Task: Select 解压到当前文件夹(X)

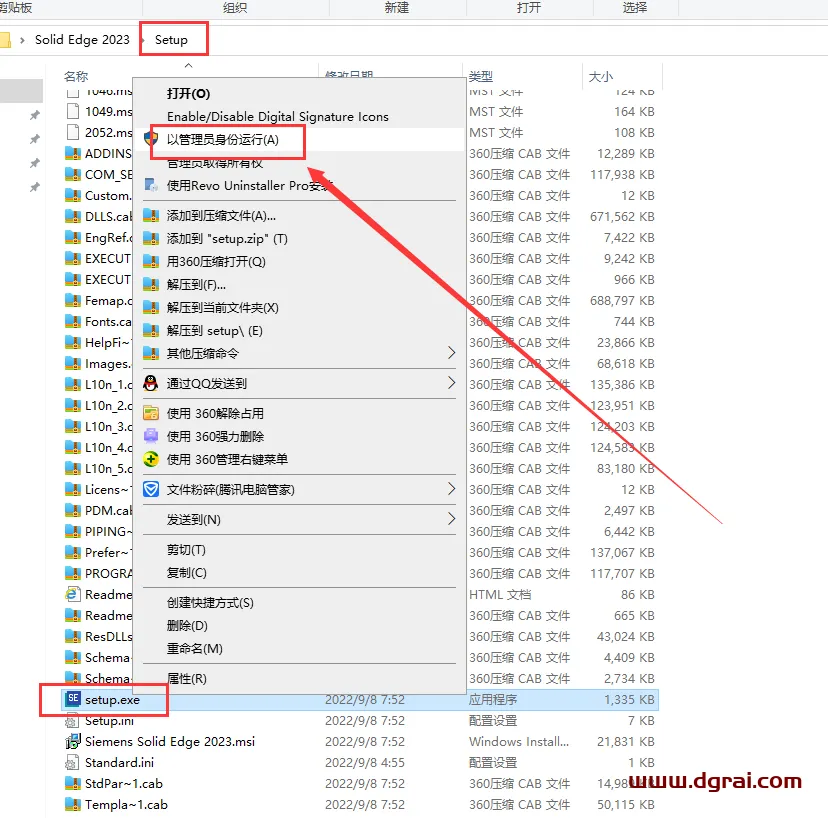Action: (x=222, y=307)
